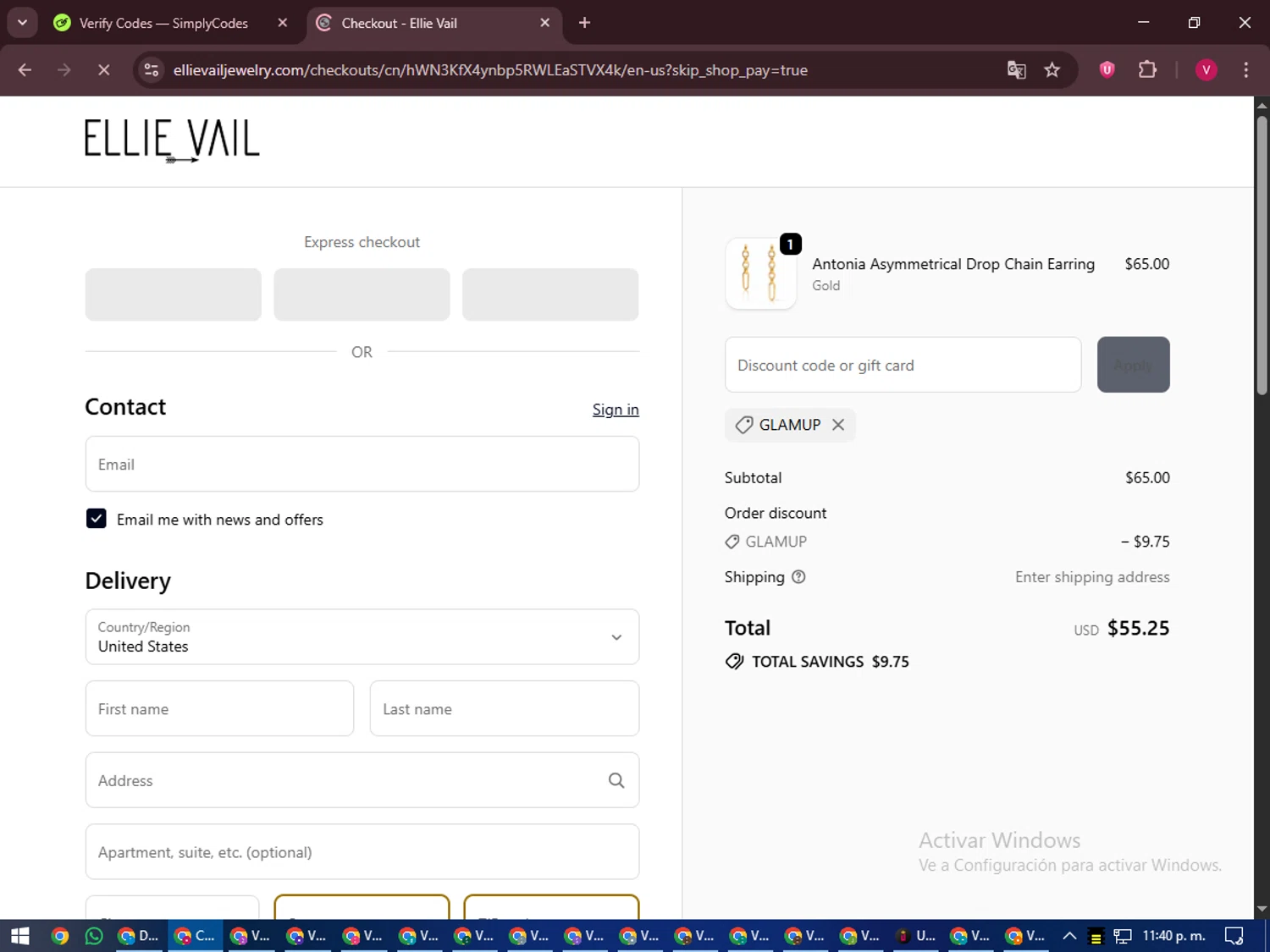
Task: Open the Windows notification center
Action: click(1234, 936)
